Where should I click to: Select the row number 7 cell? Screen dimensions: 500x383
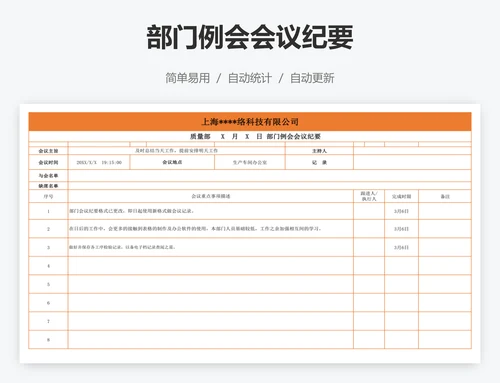click(x=48, y=321)
